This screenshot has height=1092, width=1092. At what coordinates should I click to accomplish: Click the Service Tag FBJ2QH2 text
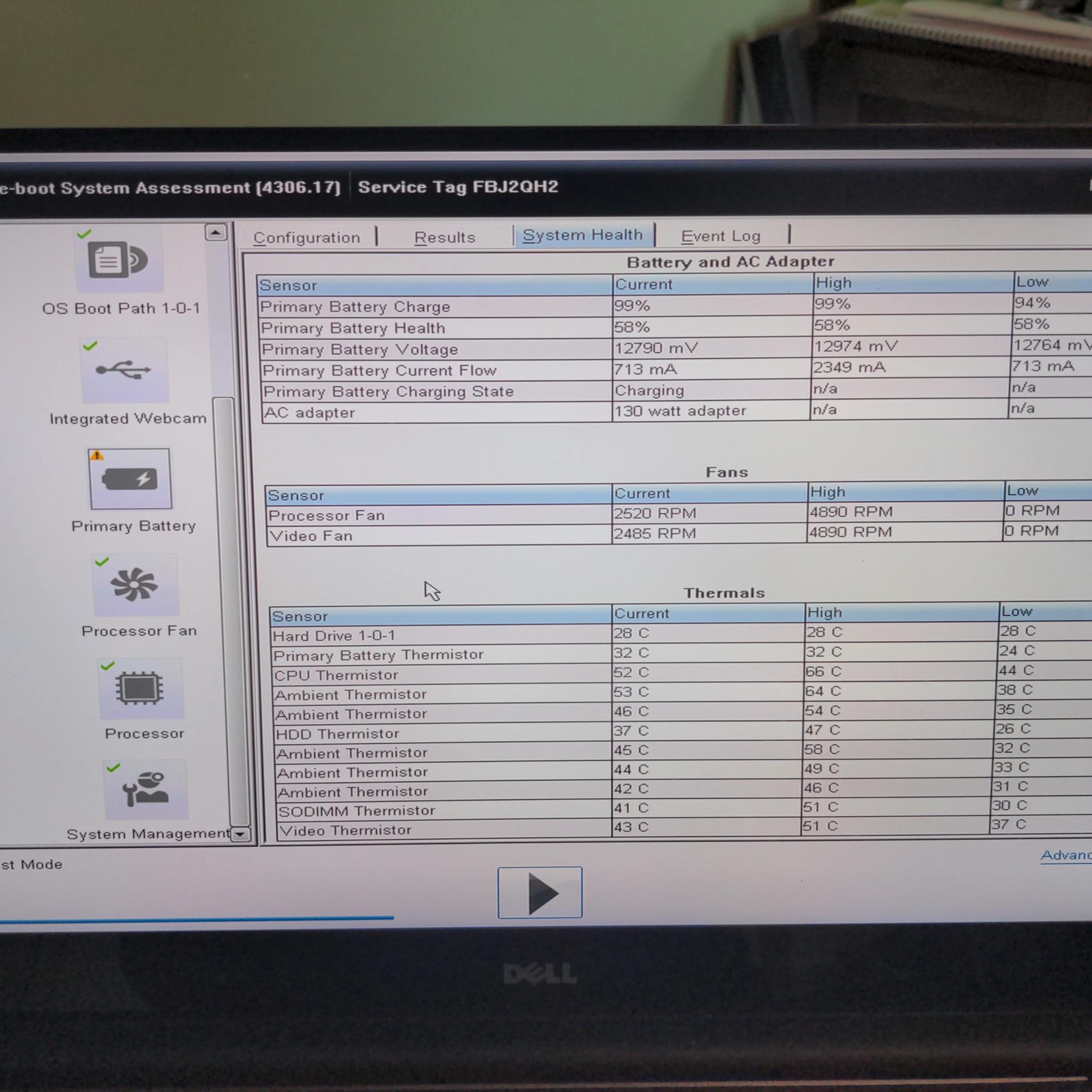(458, 187)
